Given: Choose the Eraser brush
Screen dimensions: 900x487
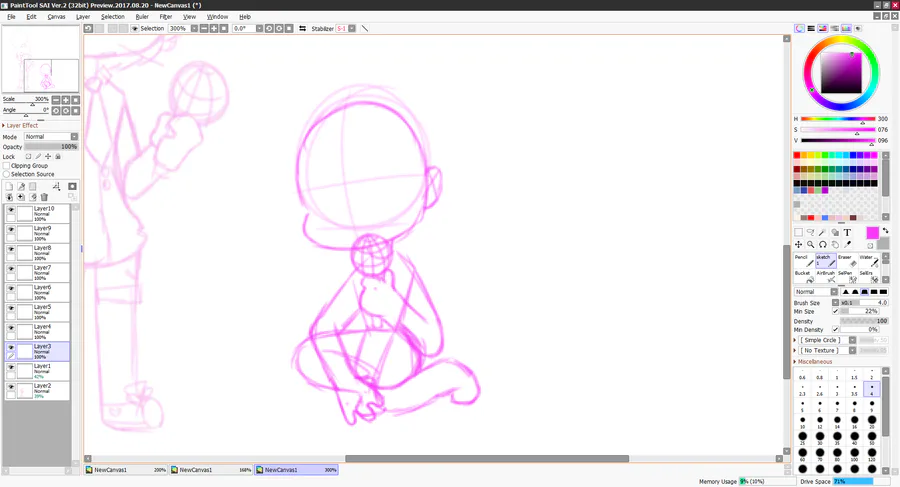Looking at the screenshot, I should [x=847, y=260].
